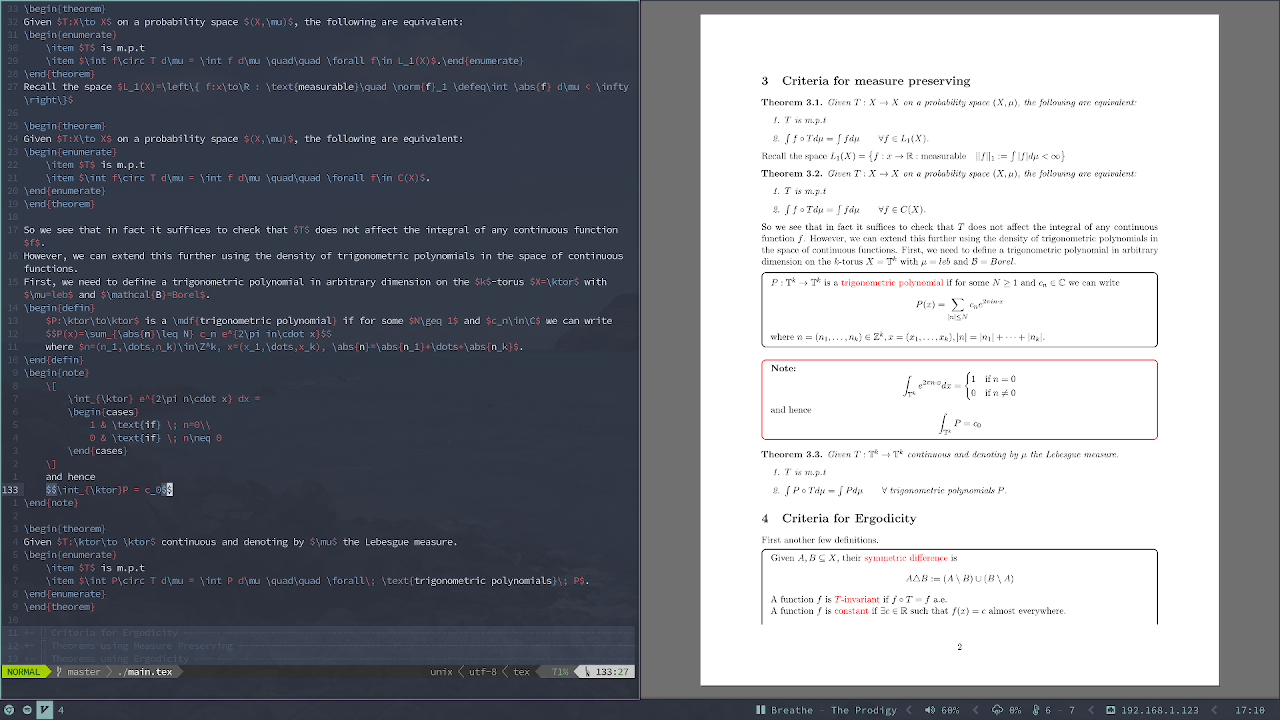Image resolution: width=1280 pixels, height=720 pixels.
Task: Click the volume speaker icon in bar
Action: (930, 710)
